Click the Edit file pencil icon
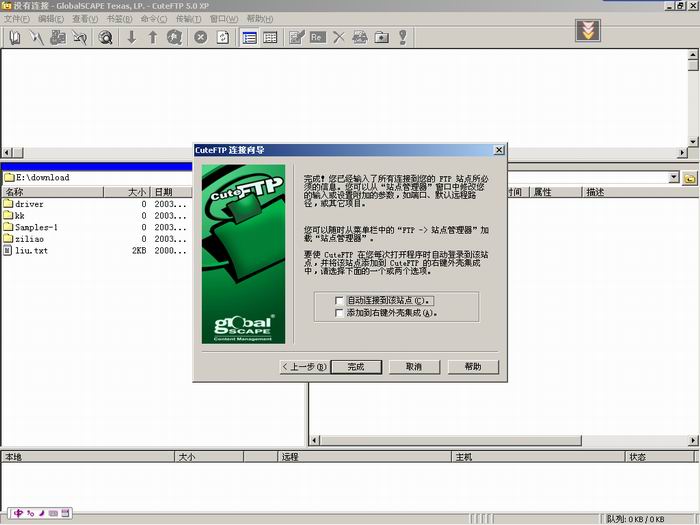This screenshot has height=525, width=700. 296,38
